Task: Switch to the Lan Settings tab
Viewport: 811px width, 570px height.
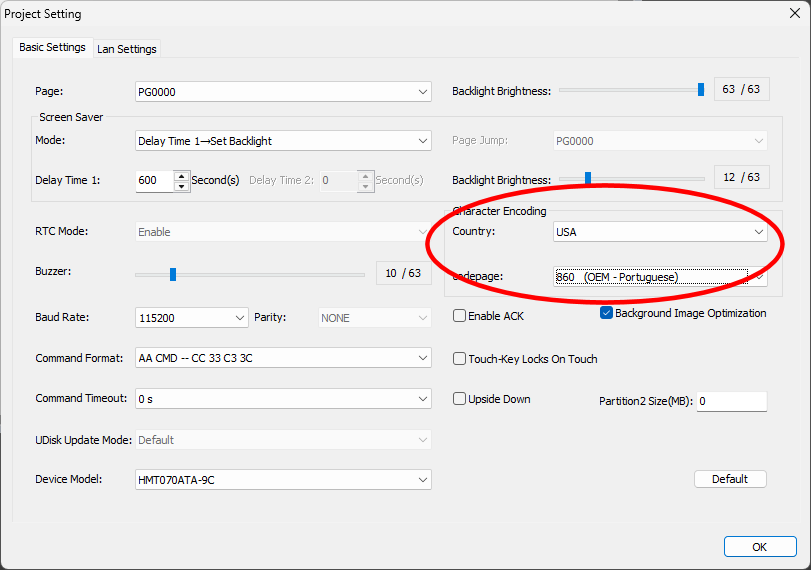Action: (x=126, y=49)
